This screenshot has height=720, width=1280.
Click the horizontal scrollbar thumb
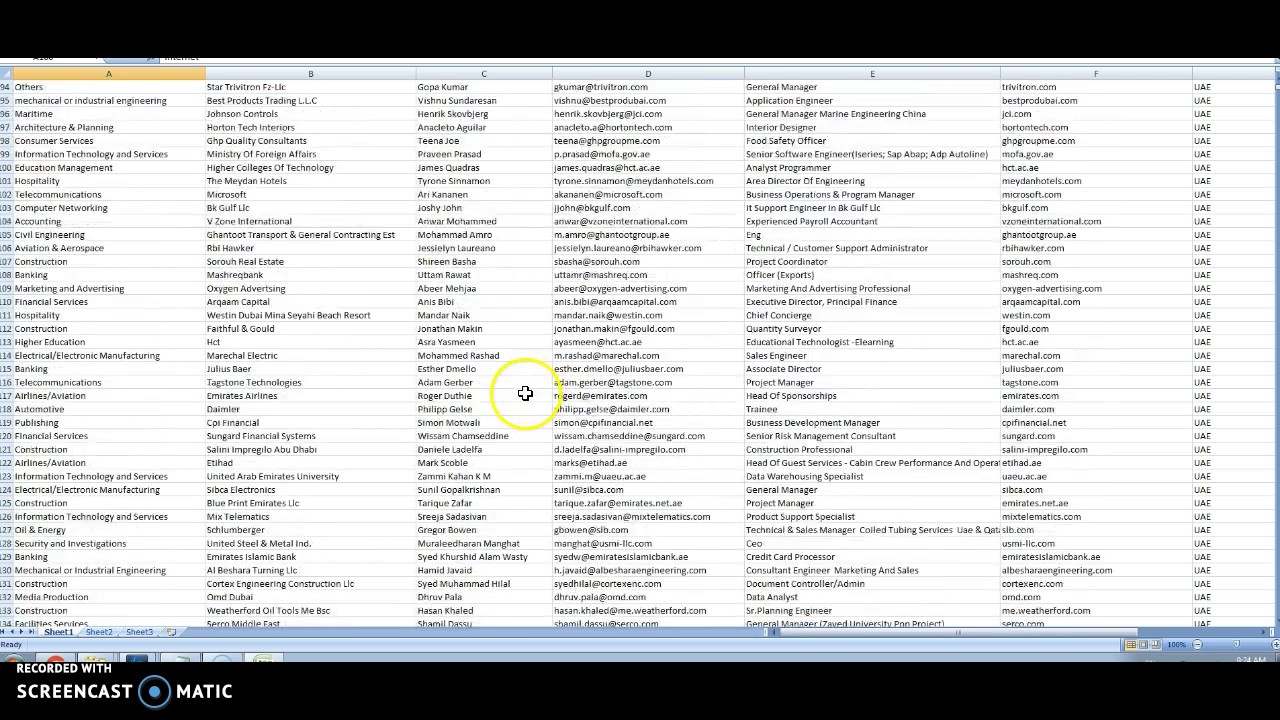tap(958, 632)
